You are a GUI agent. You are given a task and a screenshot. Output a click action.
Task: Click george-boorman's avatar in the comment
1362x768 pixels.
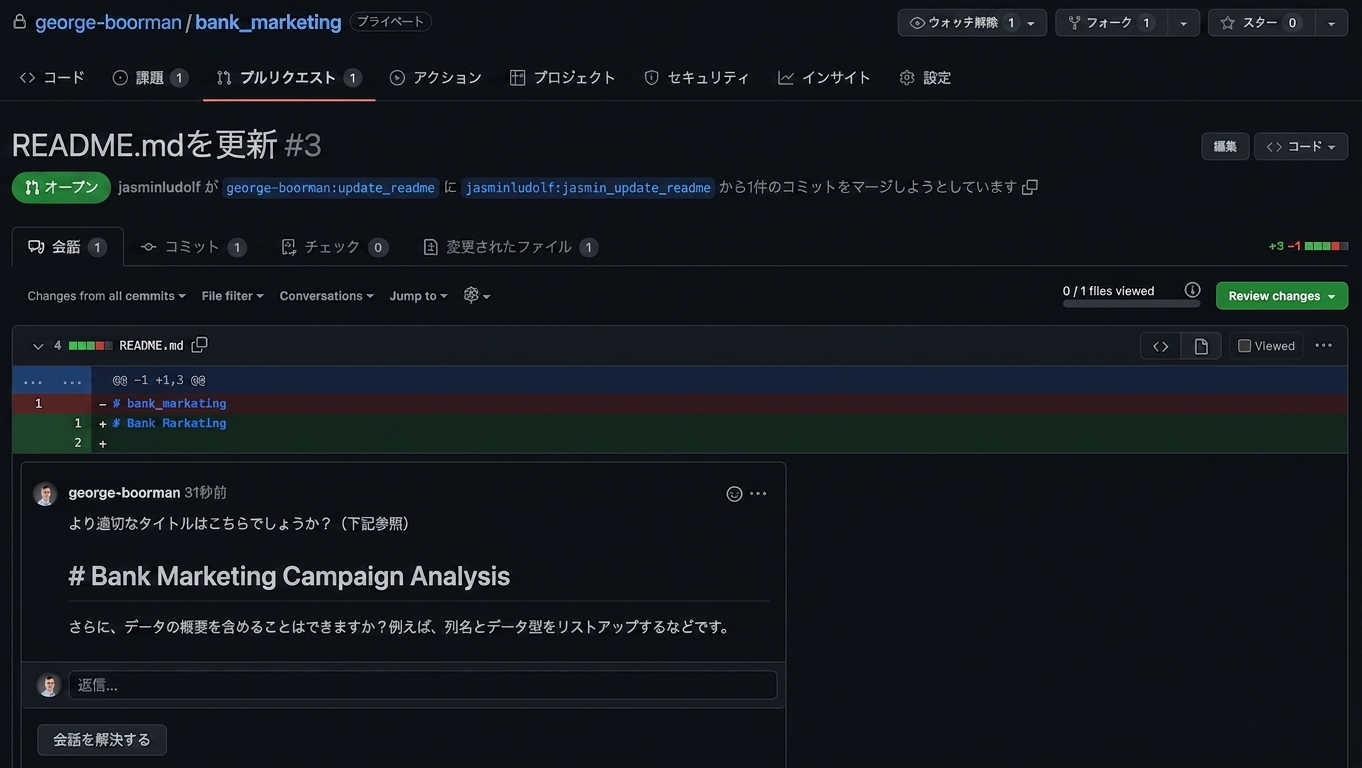coord(45,494)
